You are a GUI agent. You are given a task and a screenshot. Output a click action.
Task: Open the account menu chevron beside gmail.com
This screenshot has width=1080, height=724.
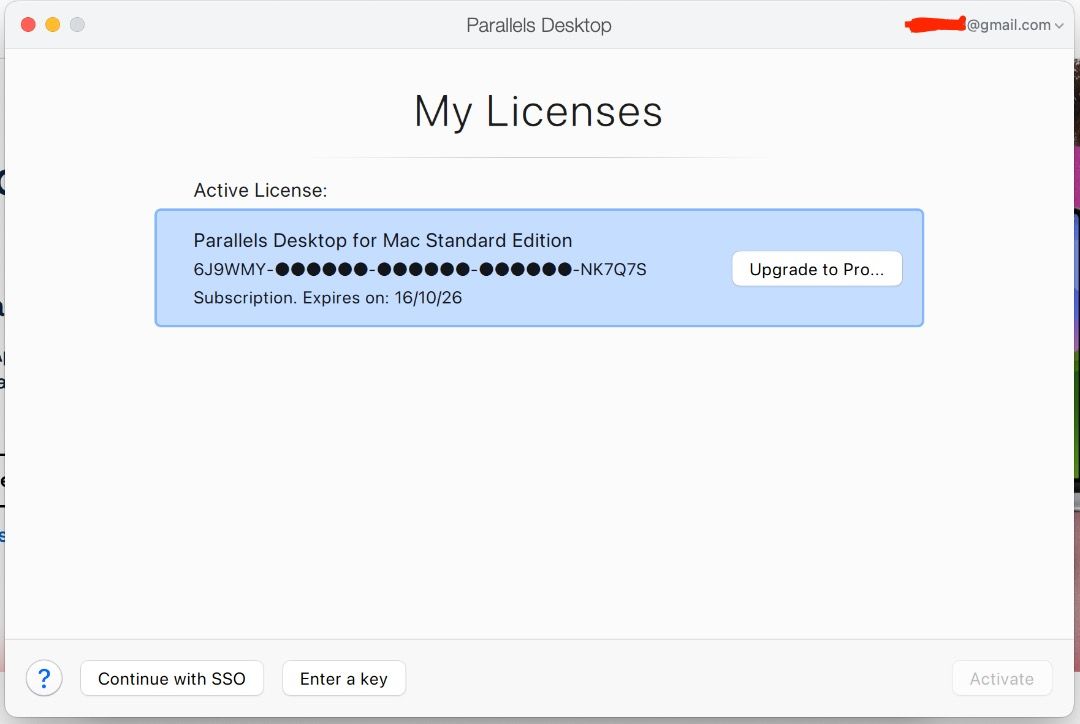1059,26
